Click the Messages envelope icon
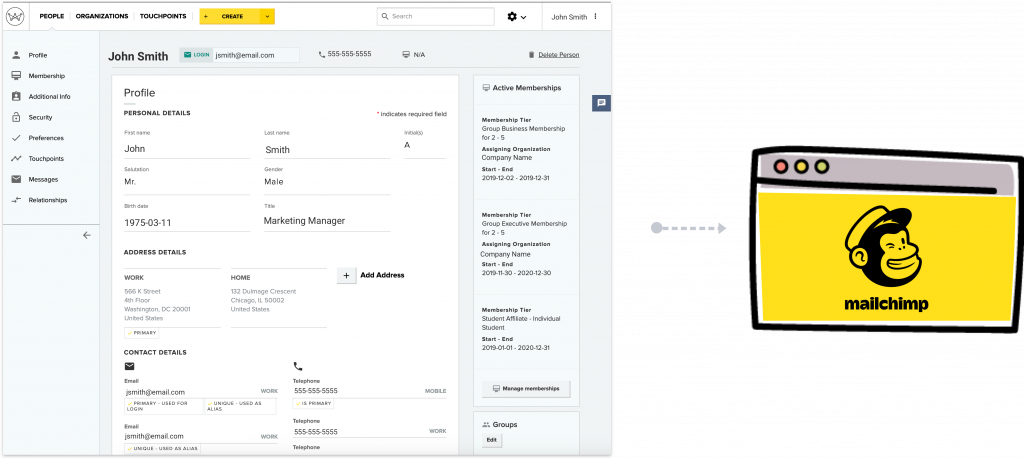Image resolution: width=1024 pixels, height=459 pixels. pos(16,179)
